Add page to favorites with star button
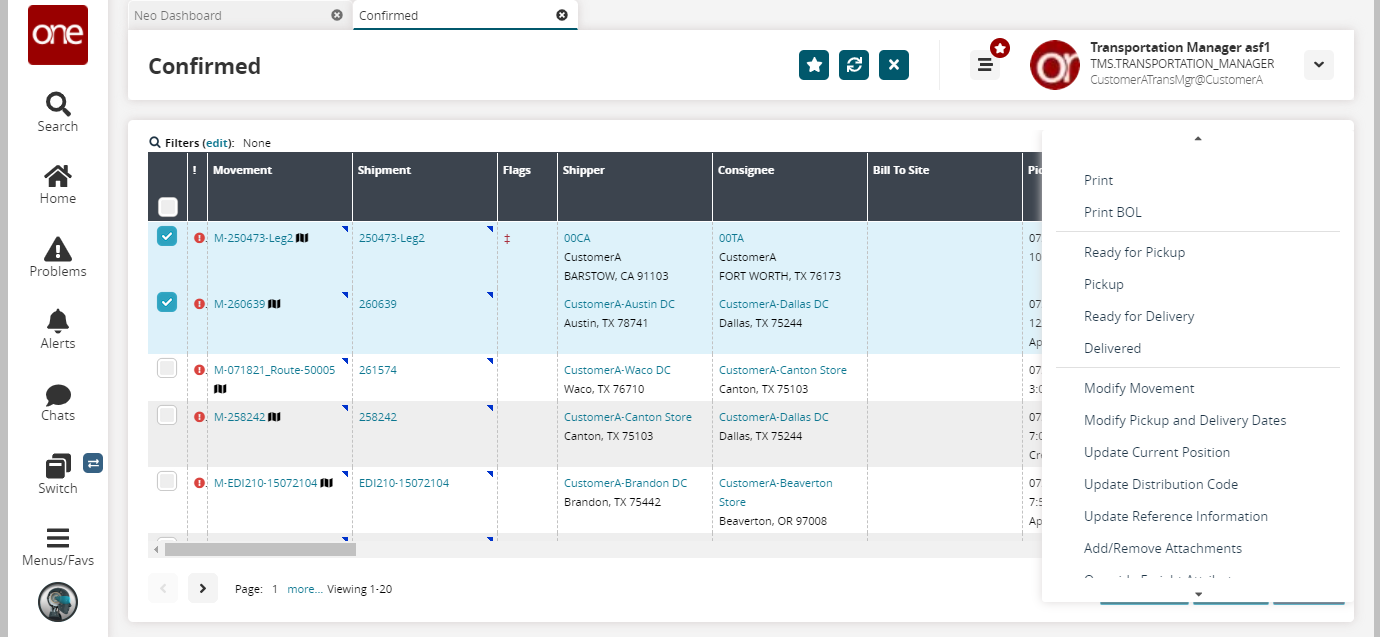The width and height of the screenshot is (1380, 637). (x=814, y=65)
